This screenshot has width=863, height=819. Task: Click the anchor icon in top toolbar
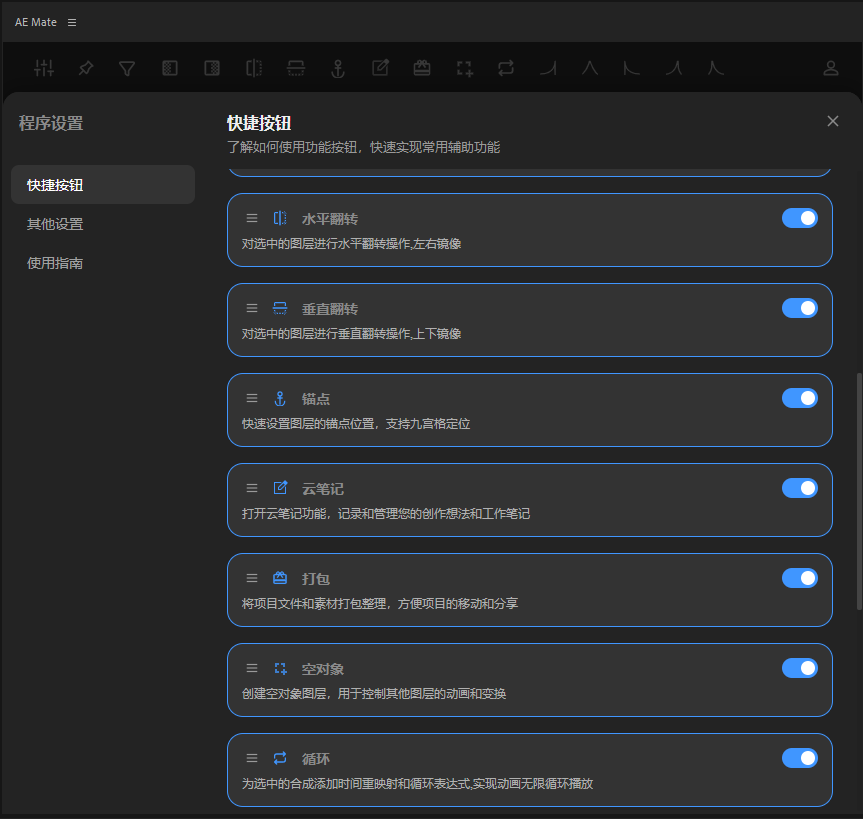[x=338, y=68]
